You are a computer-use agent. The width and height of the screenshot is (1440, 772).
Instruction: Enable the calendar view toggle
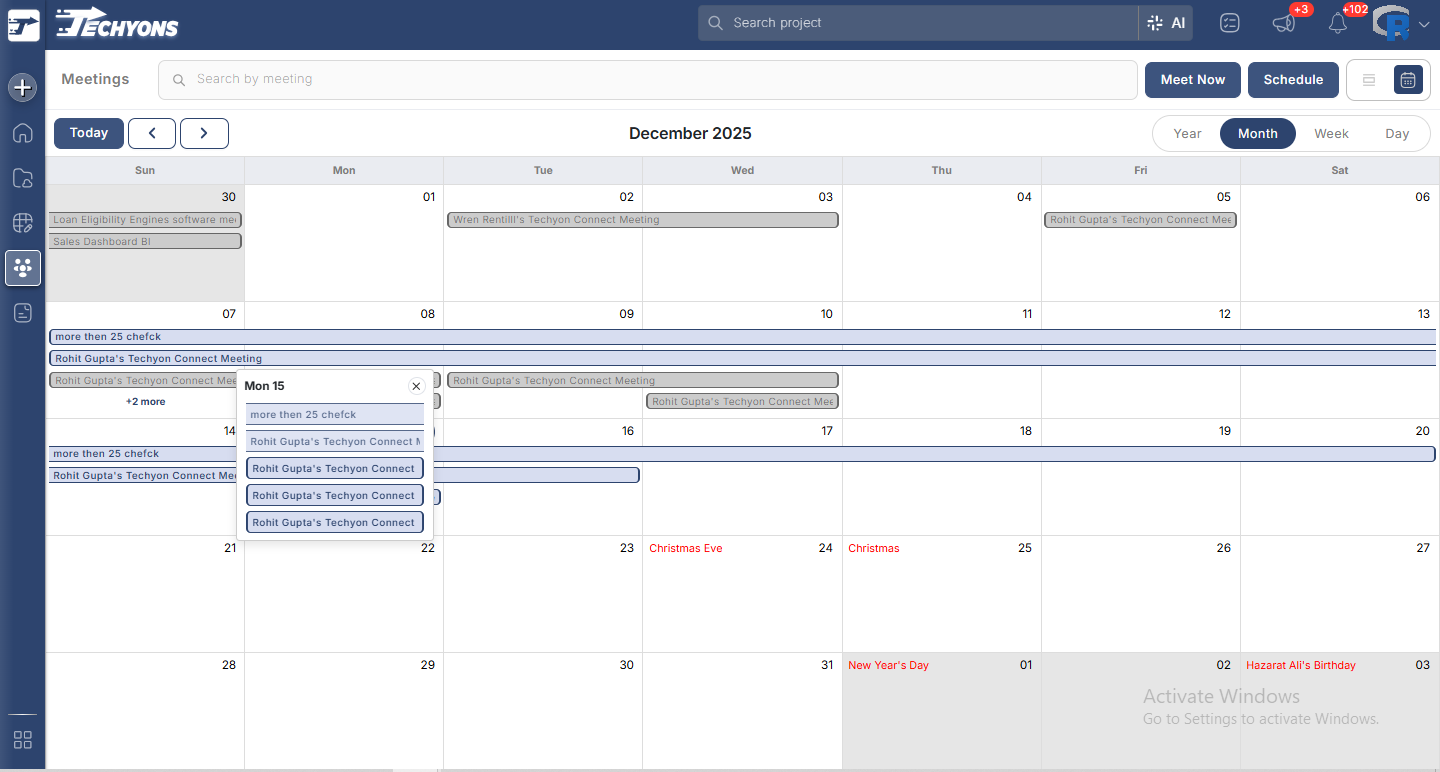tap(1408, 80)
